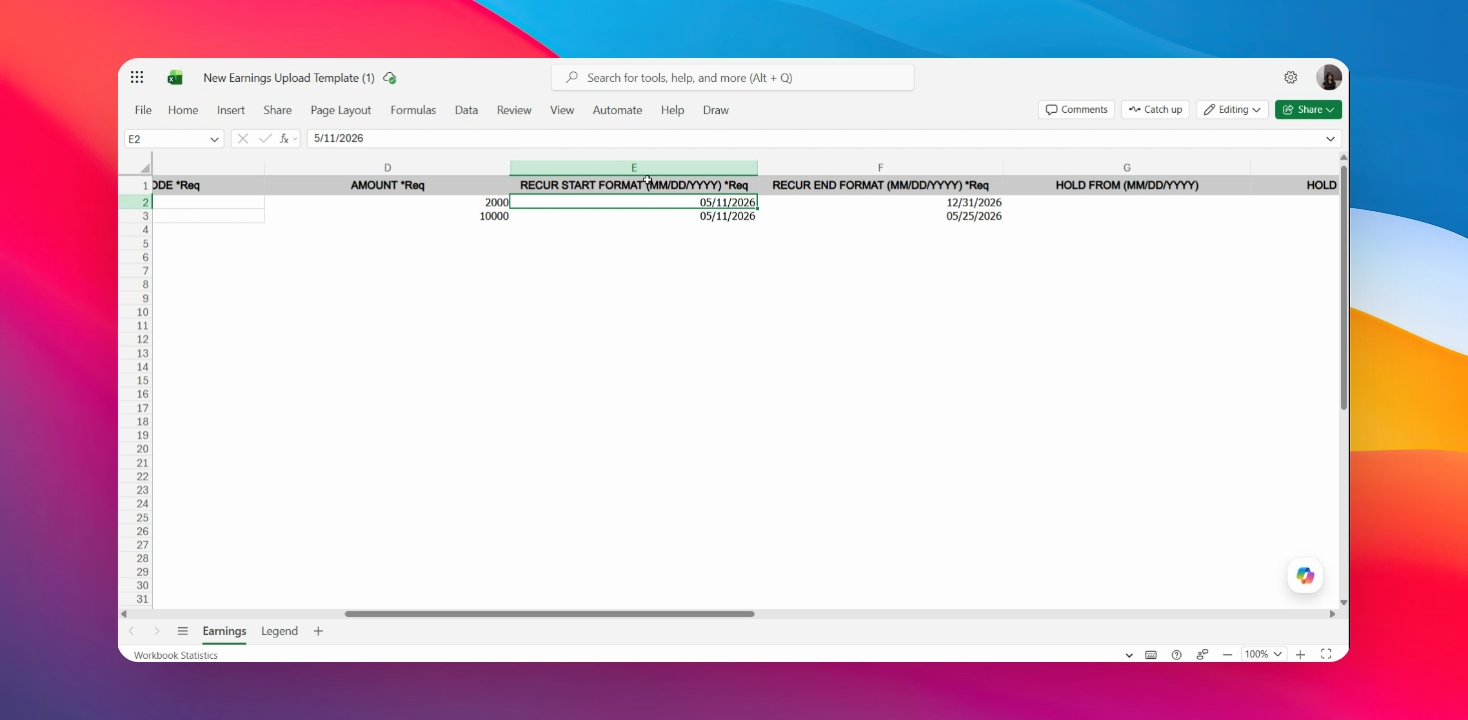Select the cell with amount 2000

pyautogui.click(x=387, y=202)
